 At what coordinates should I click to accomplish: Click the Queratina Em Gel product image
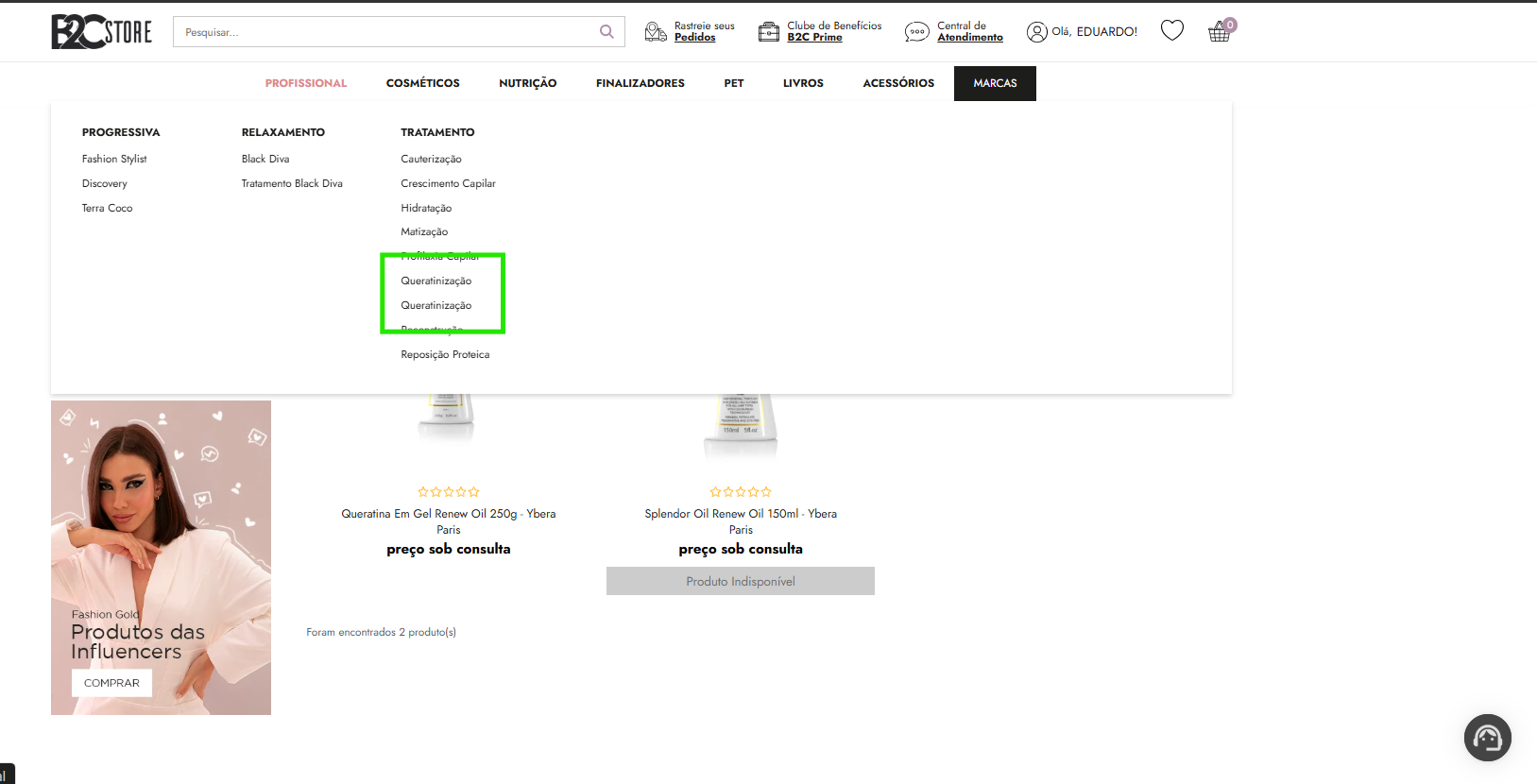[447, 418]
